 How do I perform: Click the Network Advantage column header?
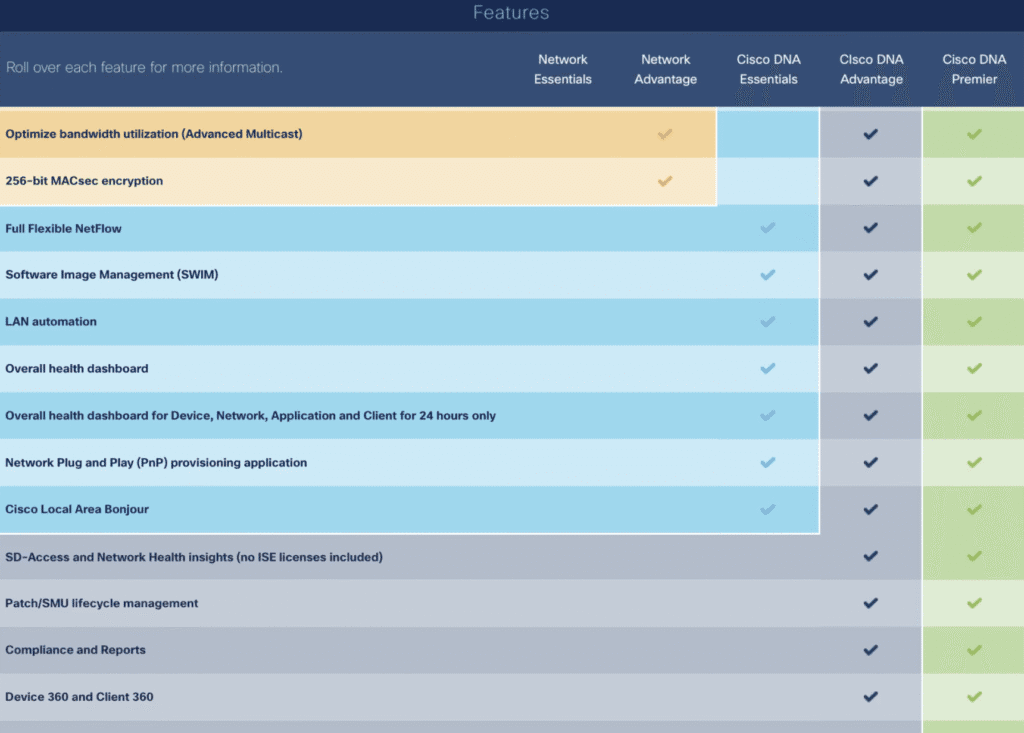point(665,69)
